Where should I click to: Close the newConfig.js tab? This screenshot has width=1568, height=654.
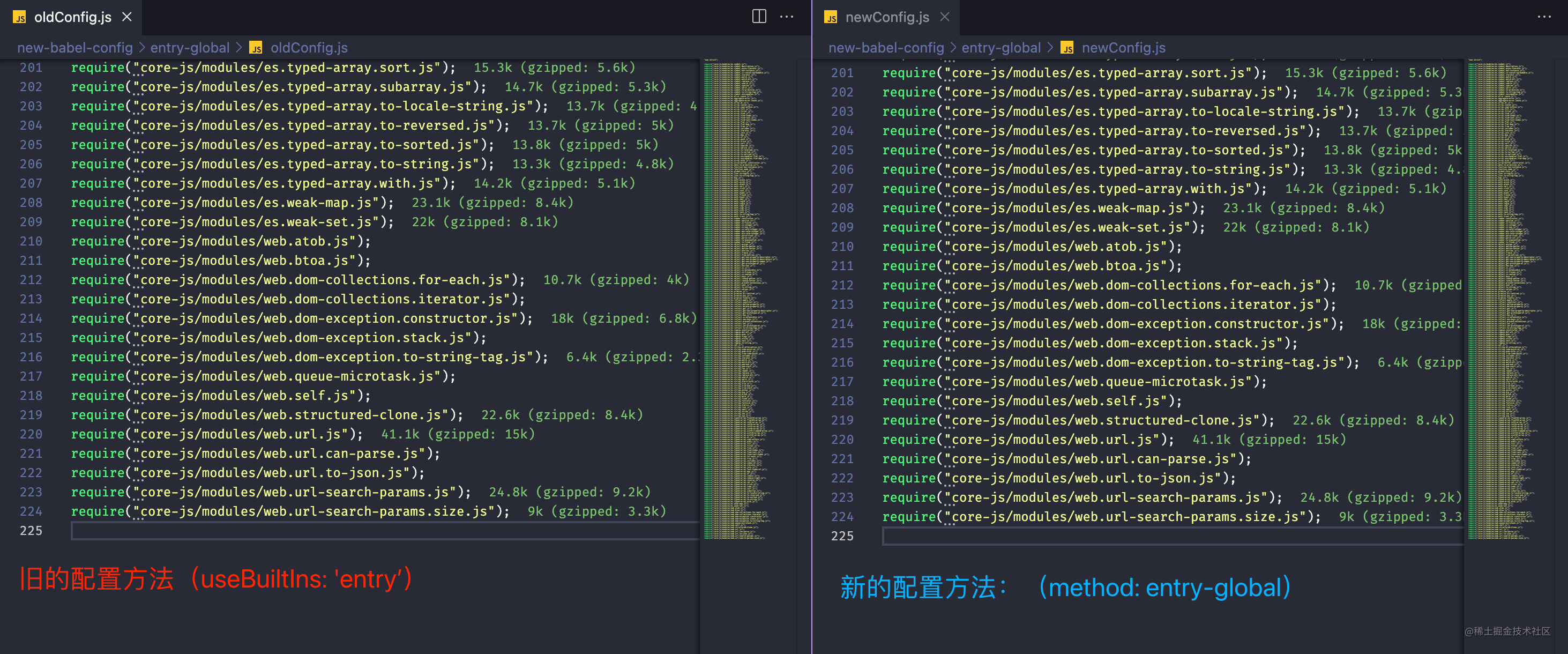coord(945,17)
